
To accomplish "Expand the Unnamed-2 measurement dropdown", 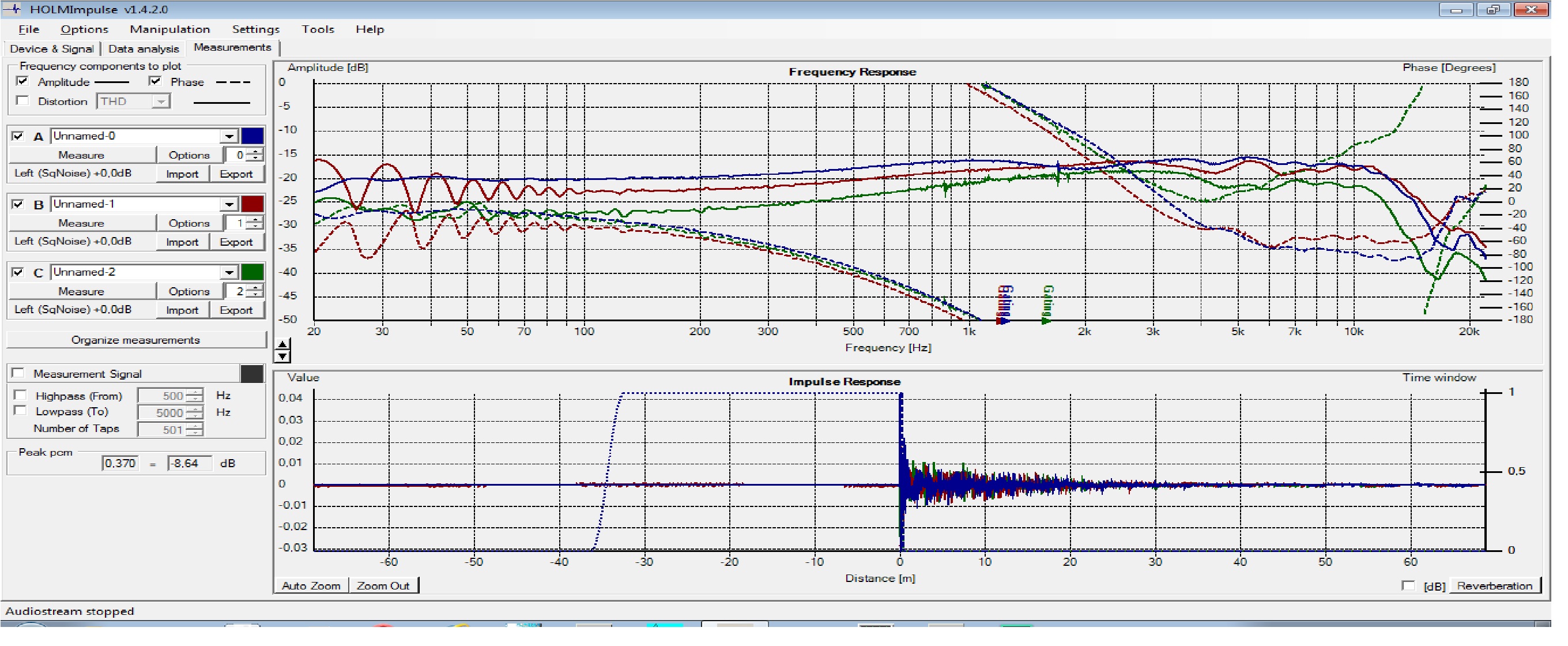I will pyautogui.click(x=229, y=272).
